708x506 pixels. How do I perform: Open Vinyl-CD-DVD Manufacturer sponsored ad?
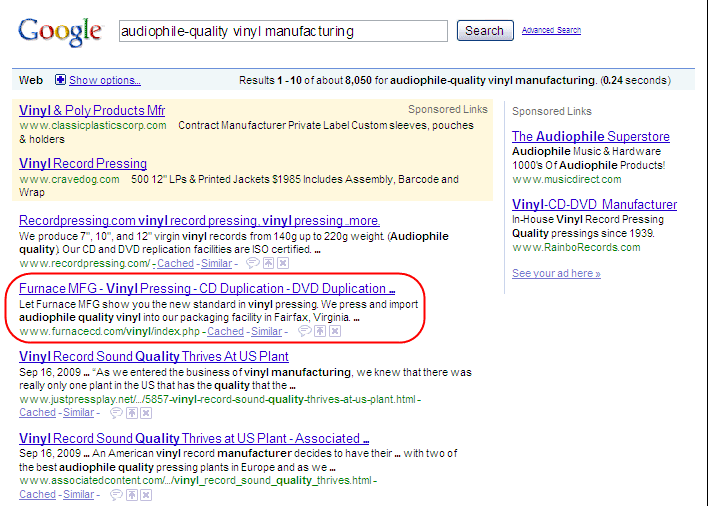pos(594,204)
